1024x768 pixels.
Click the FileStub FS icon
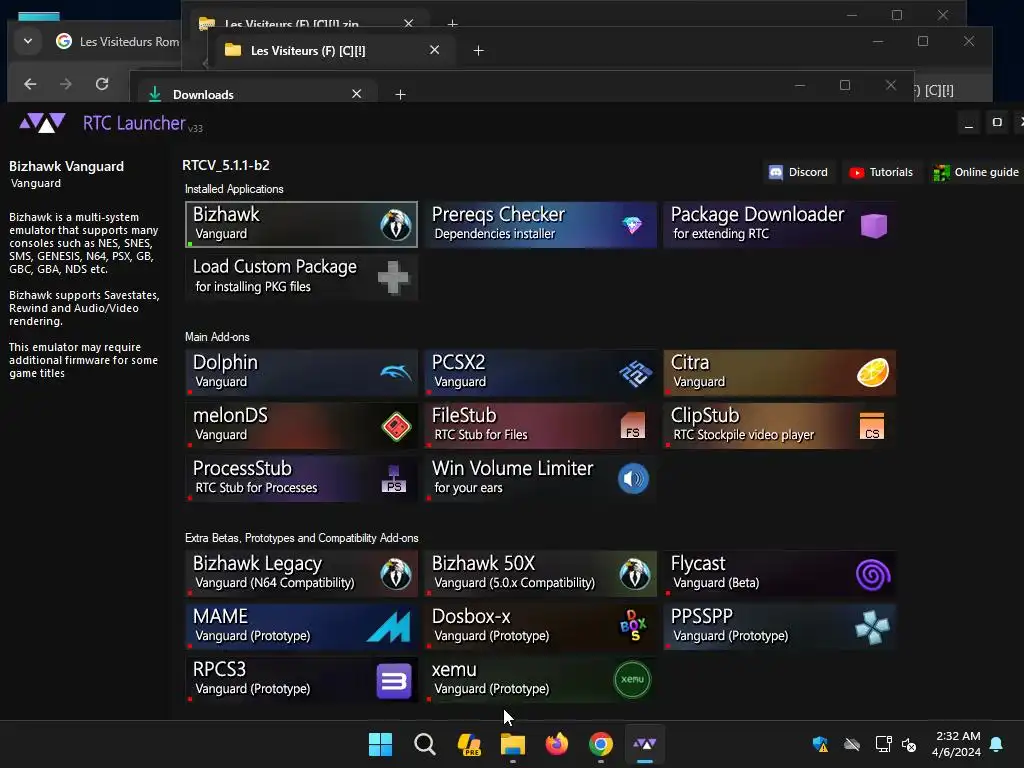(x=632, y=426)
